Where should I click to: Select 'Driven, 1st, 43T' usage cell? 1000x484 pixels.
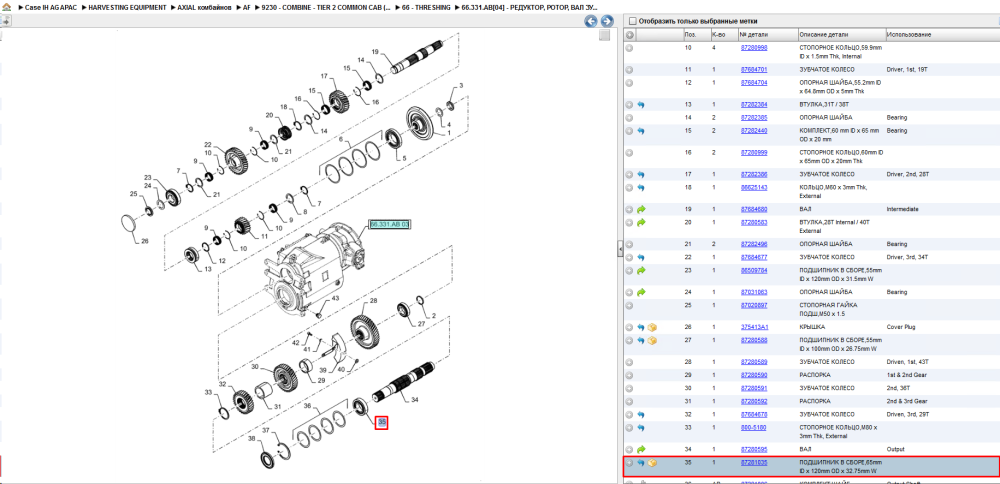click(907, 362)
